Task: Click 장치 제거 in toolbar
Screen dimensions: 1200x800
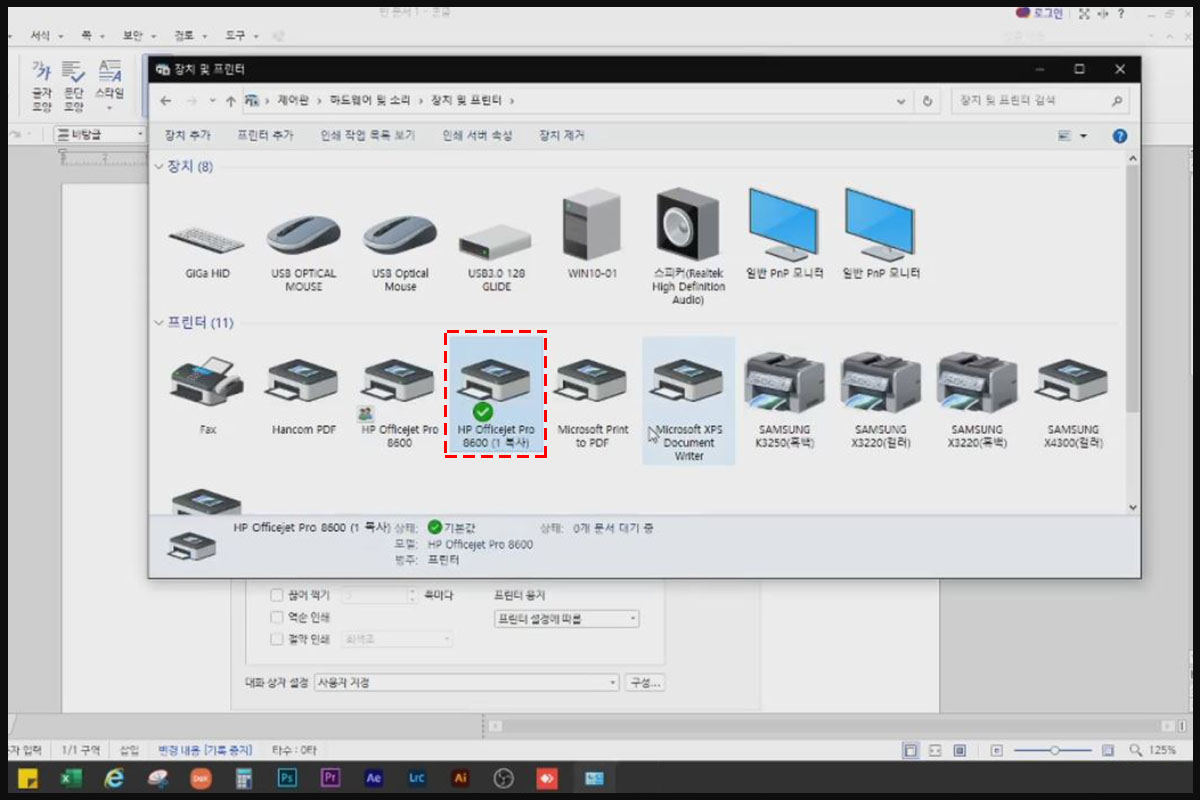Action: (x=562, y=135)
